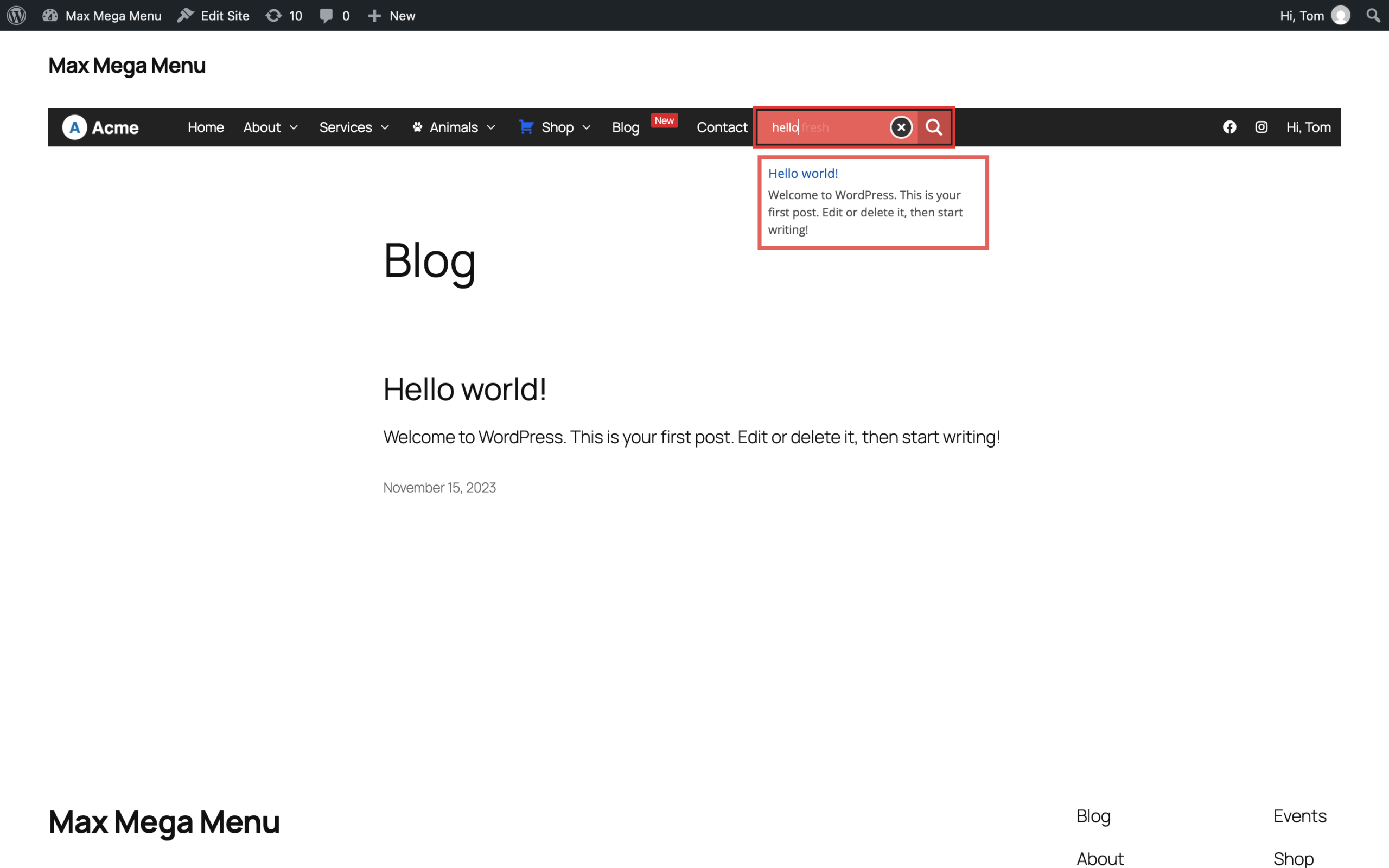The width and height of the screenshot is (1389, 868).
Task: Open the Contact menu item
Action: pyautogui.click(x=722, y=127)
